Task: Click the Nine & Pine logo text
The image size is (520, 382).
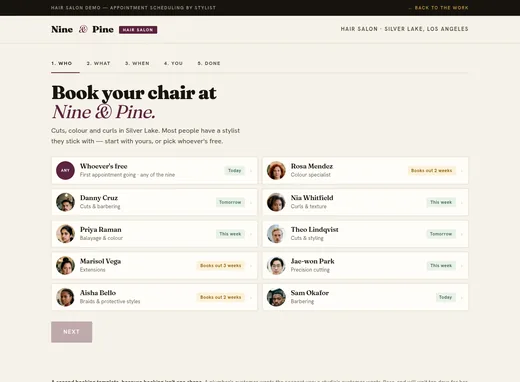Action: coord(82,29)
